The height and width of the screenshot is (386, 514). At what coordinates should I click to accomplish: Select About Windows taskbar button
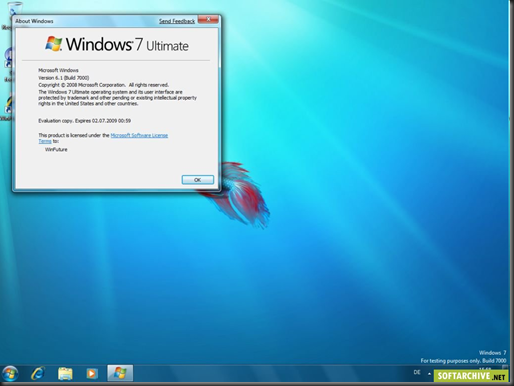point(120,373)
